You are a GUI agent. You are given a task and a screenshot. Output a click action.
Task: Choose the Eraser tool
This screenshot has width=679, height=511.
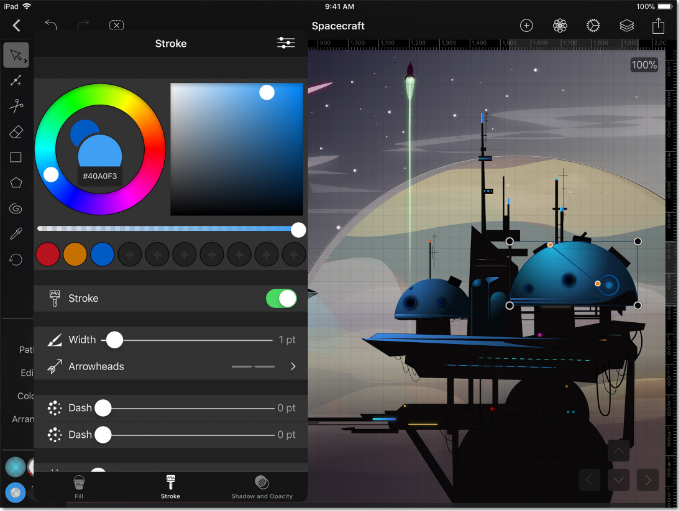tap(16, 132)
